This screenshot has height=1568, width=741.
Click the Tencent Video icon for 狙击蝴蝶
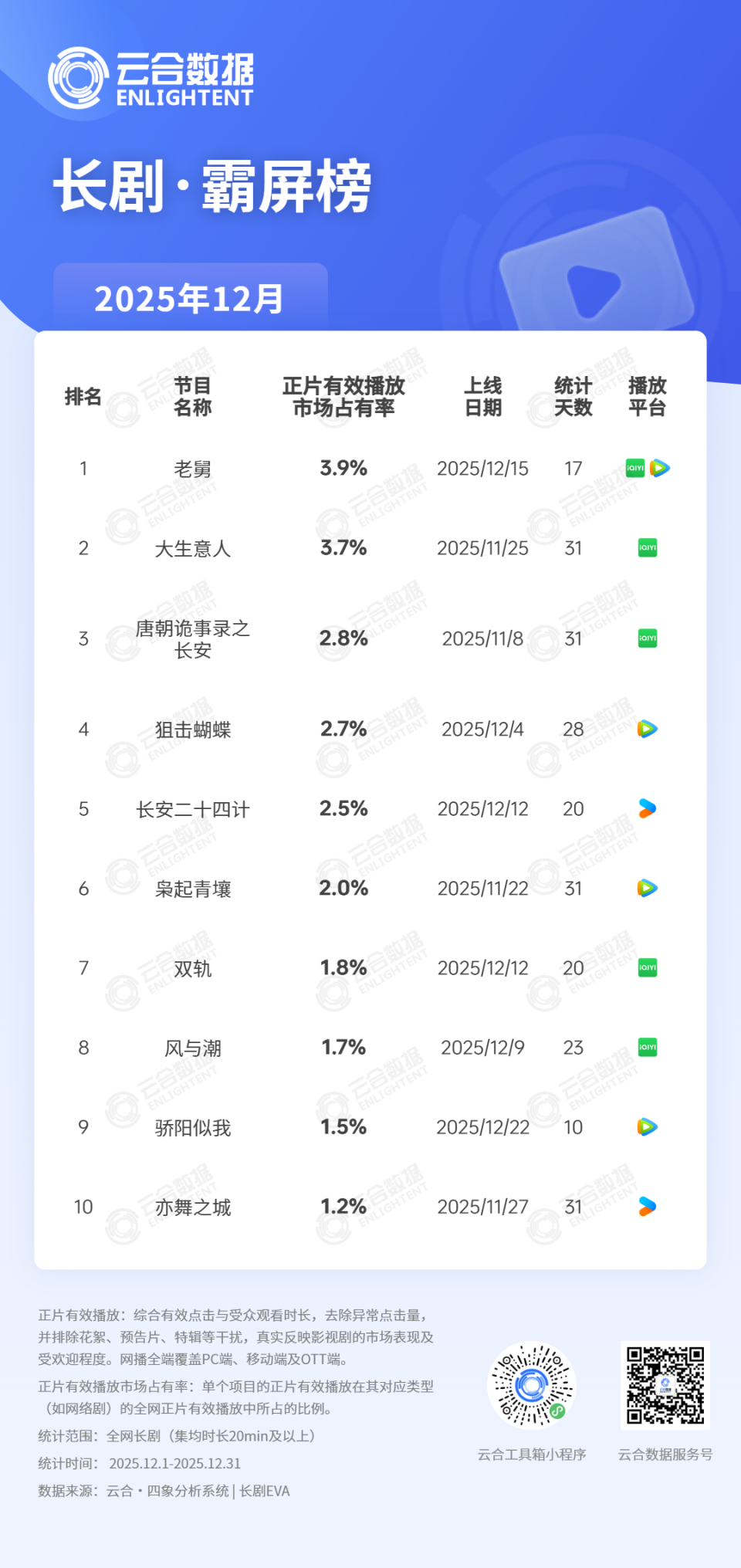(647, 729)
